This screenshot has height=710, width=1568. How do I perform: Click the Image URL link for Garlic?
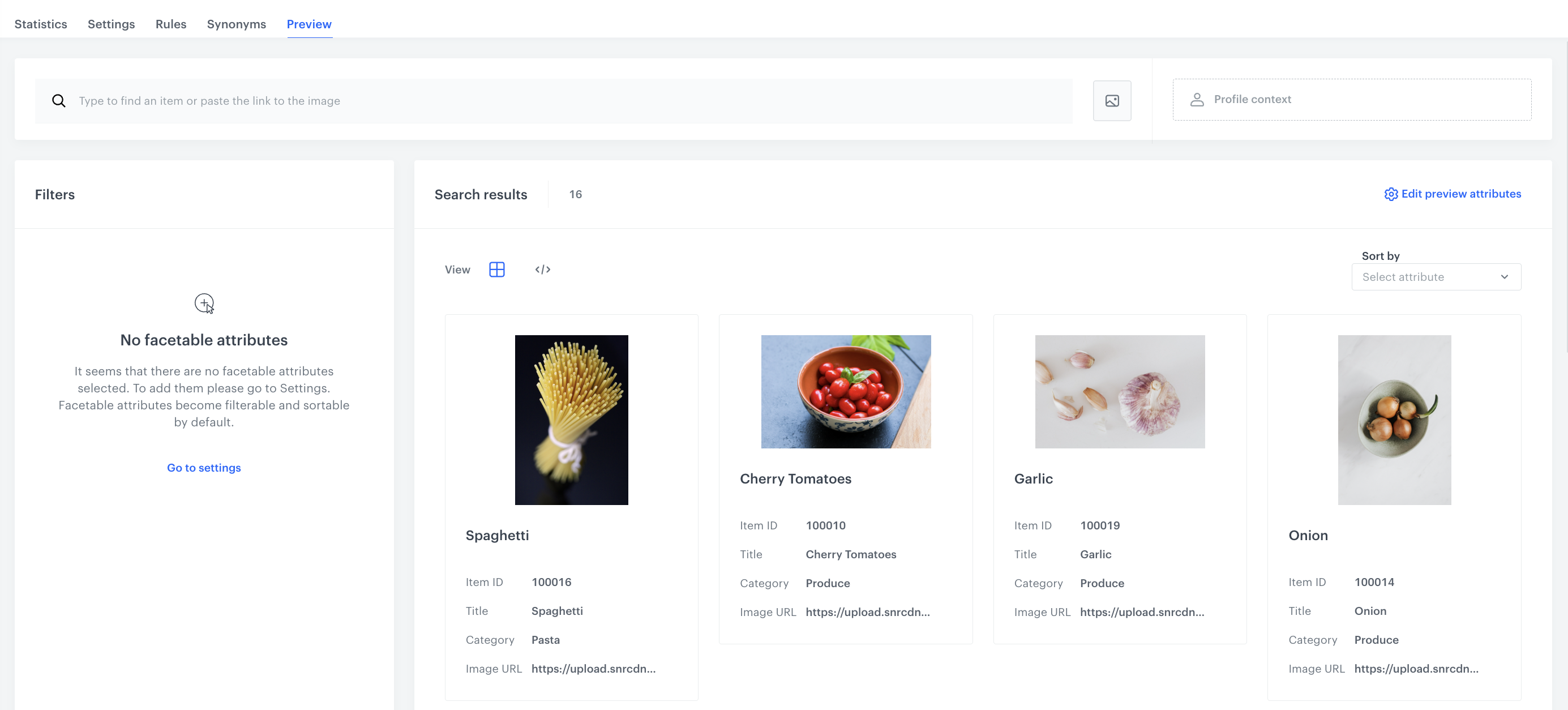pos(1141,612)
